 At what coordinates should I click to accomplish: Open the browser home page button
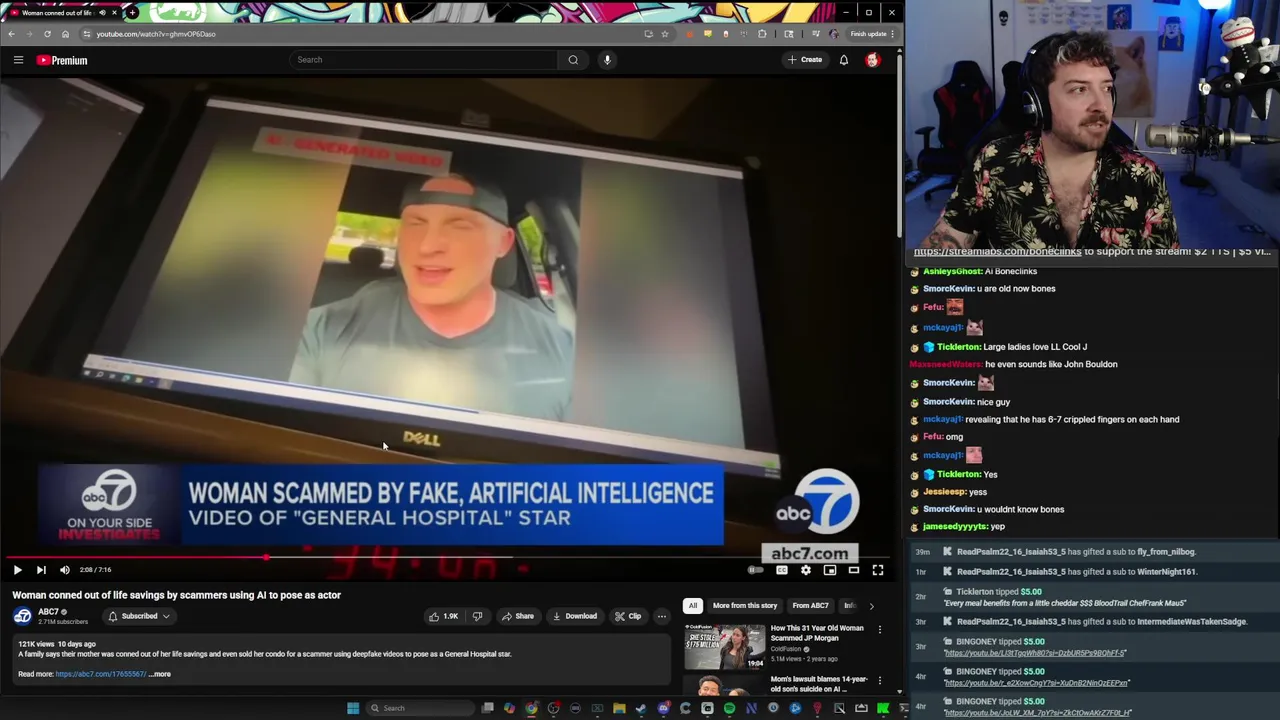pyautogui.click(x=65, y=34)
